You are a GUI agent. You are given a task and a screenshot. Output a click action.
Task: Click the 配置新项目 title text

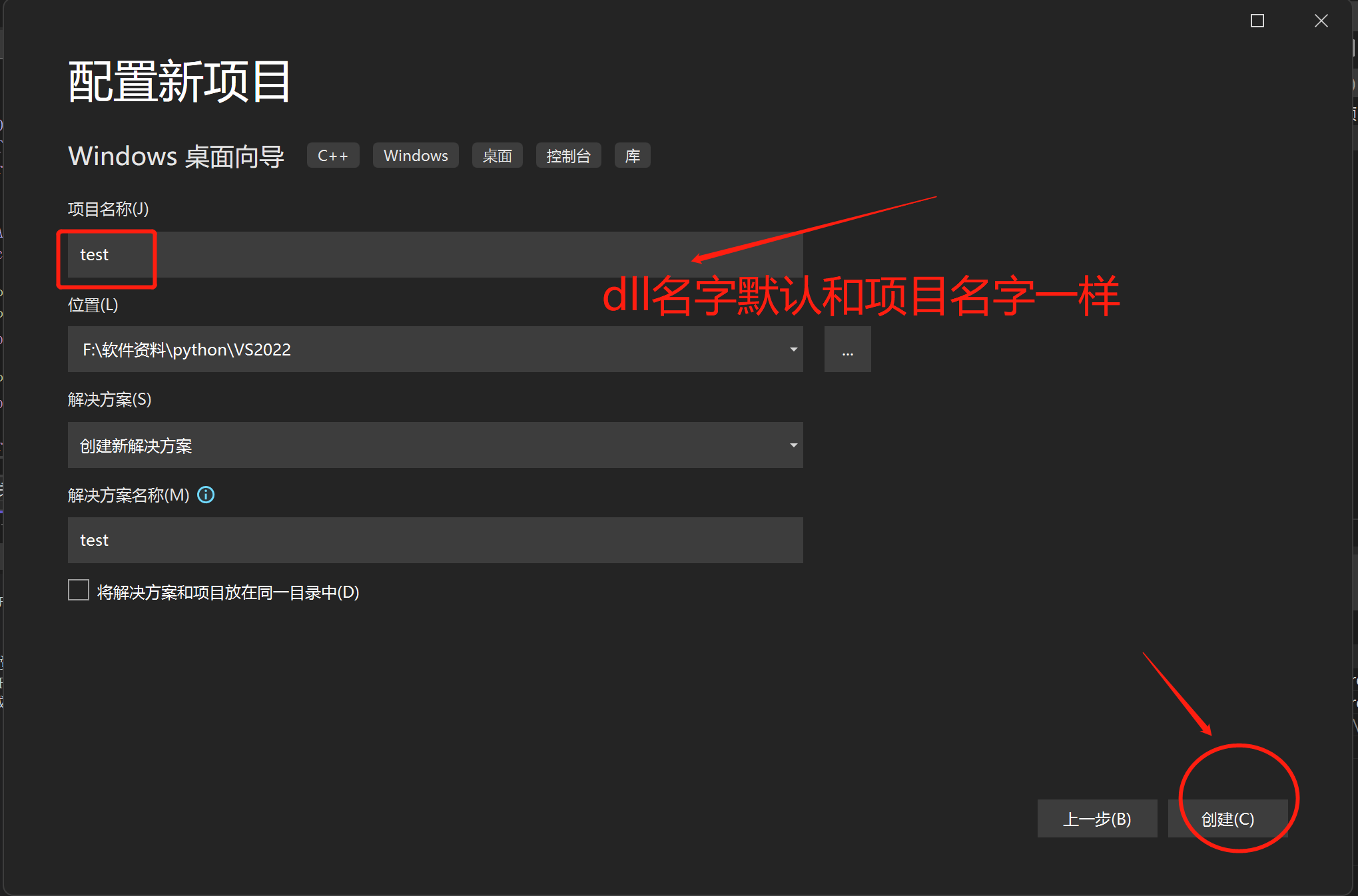178,80
